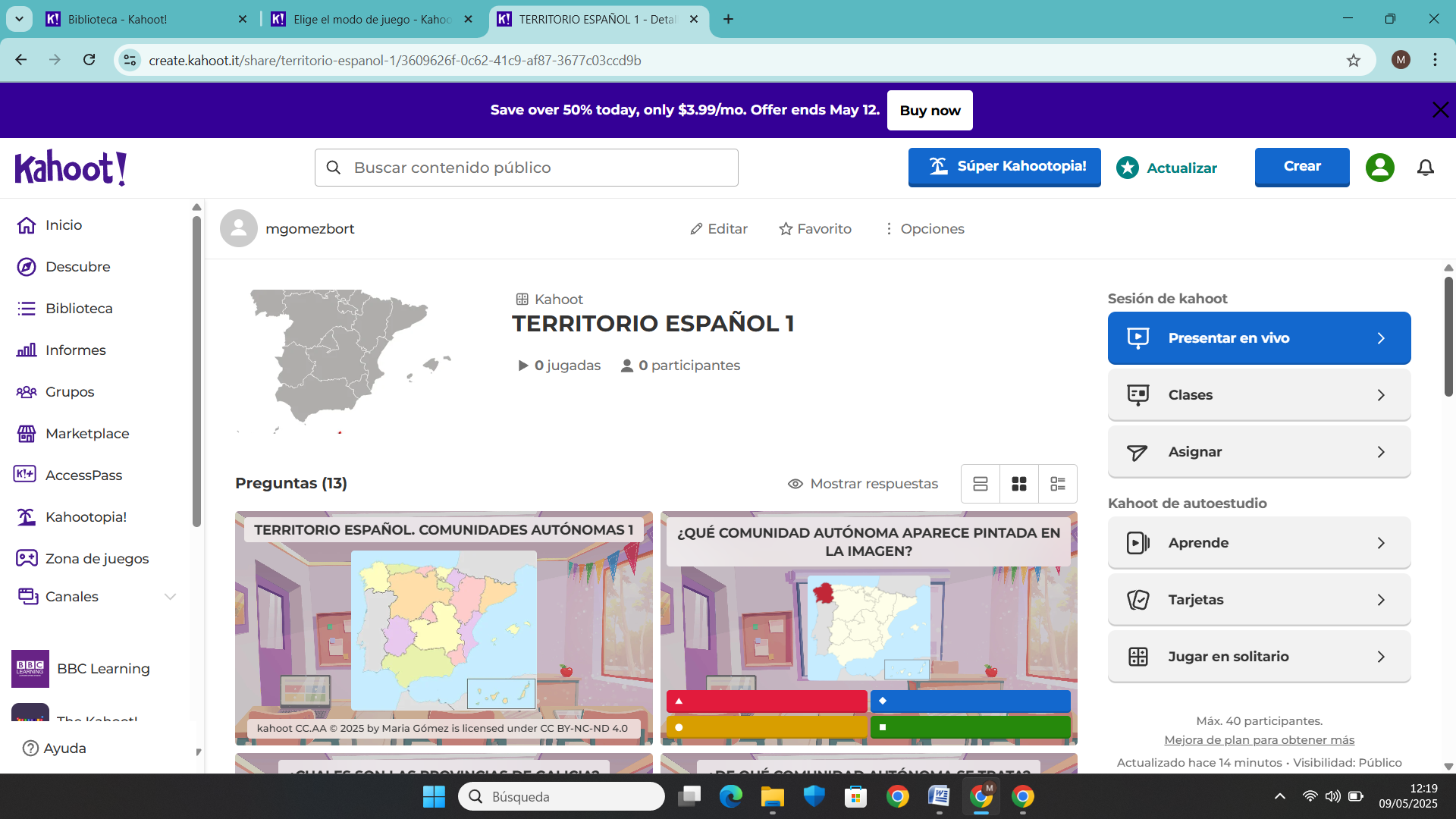This screenshot has width=1456, height=819.
Task: Open Comunidades Autónomas 1 question card
Action: pyautogui.click(x=444, y=628)
